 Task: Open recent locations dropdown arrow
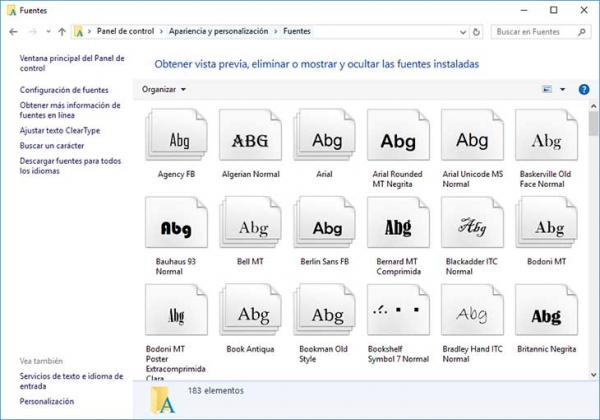48,32
